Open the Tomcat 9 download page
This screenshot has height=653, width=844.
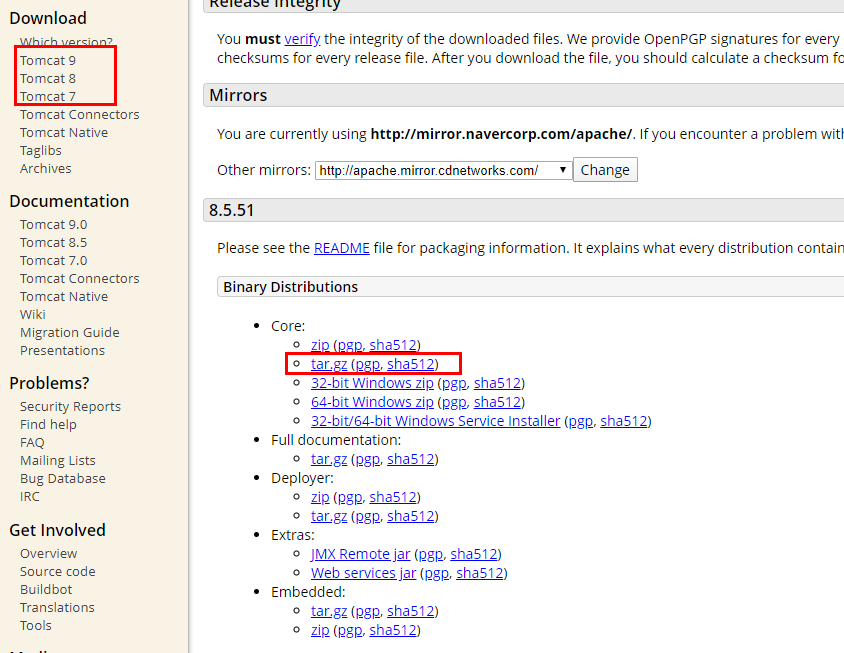(x=48, y=60)
